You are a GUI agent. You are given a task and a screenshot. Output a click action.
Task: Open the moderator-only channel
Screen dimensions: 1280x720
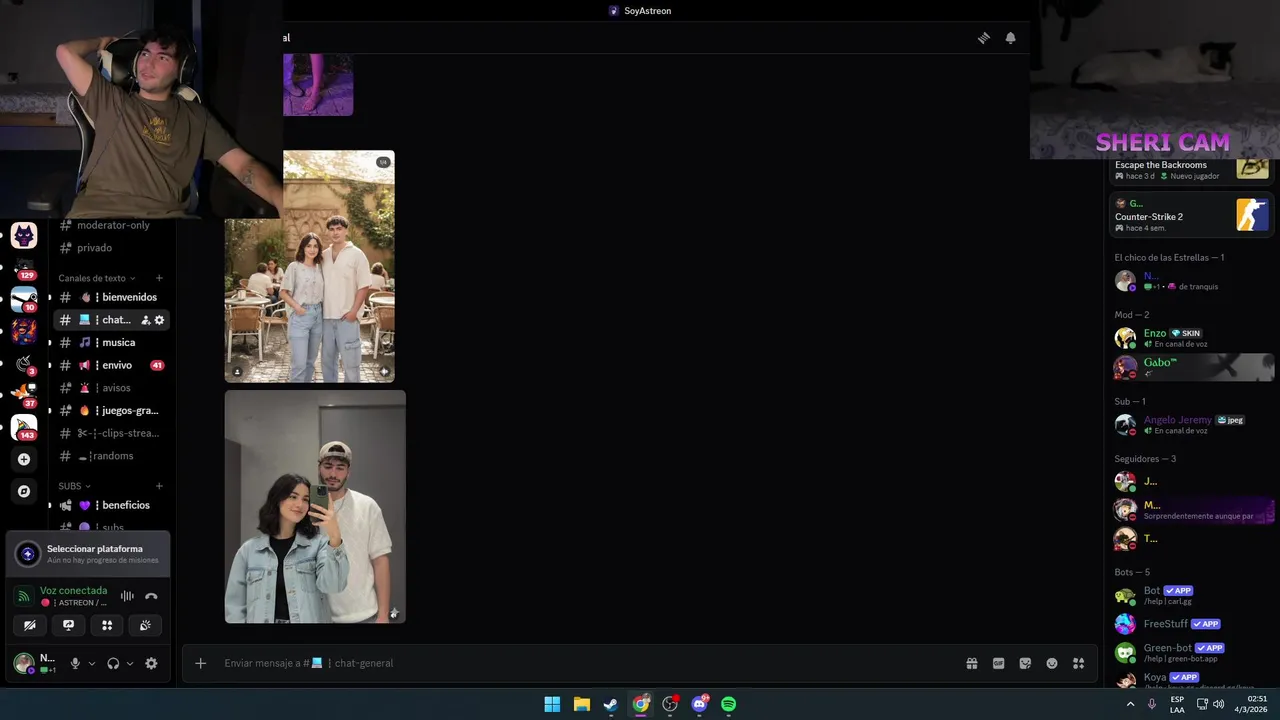110,225
